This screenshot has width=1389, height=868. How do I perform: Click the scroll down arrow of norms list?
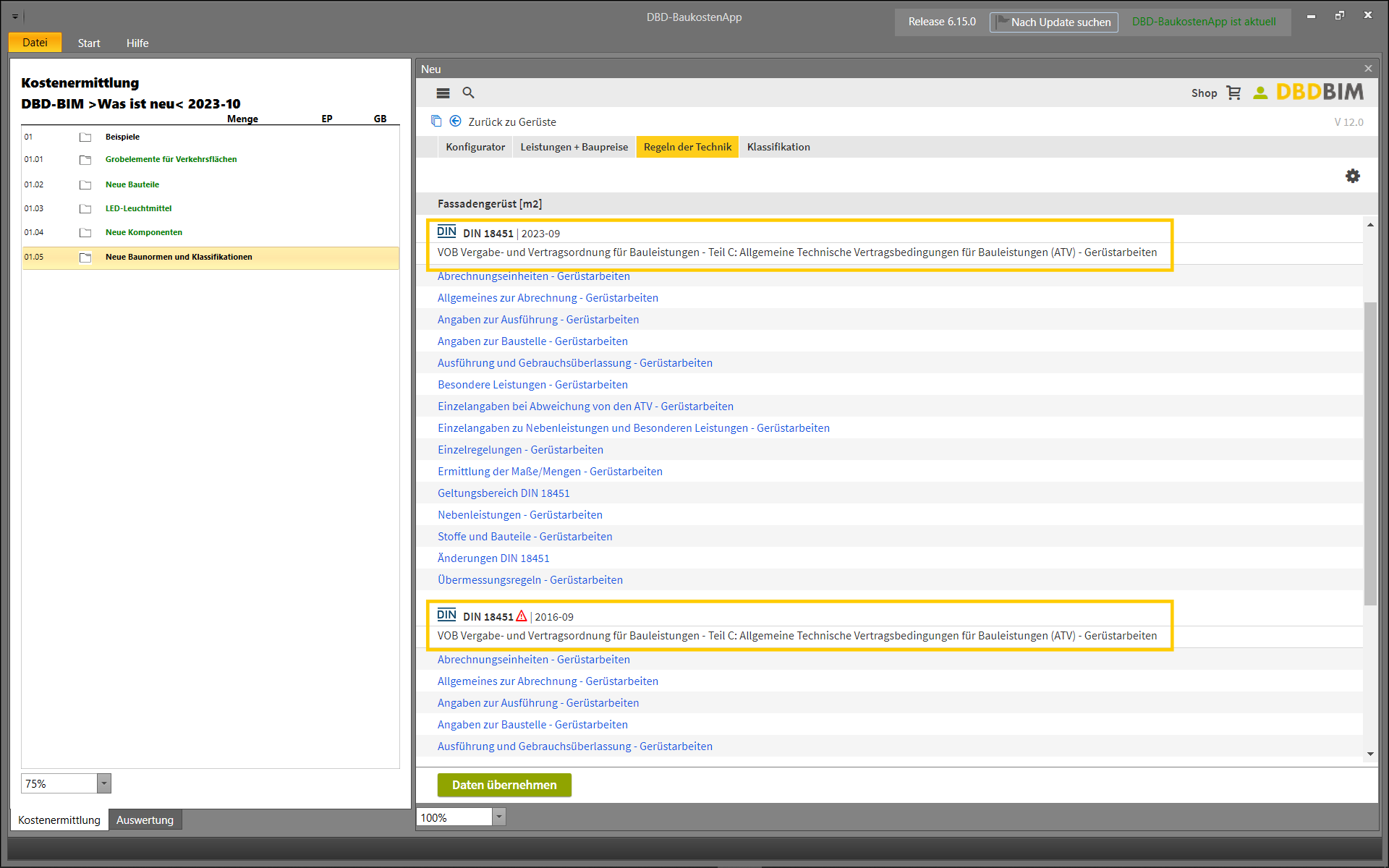(1370, 754)
